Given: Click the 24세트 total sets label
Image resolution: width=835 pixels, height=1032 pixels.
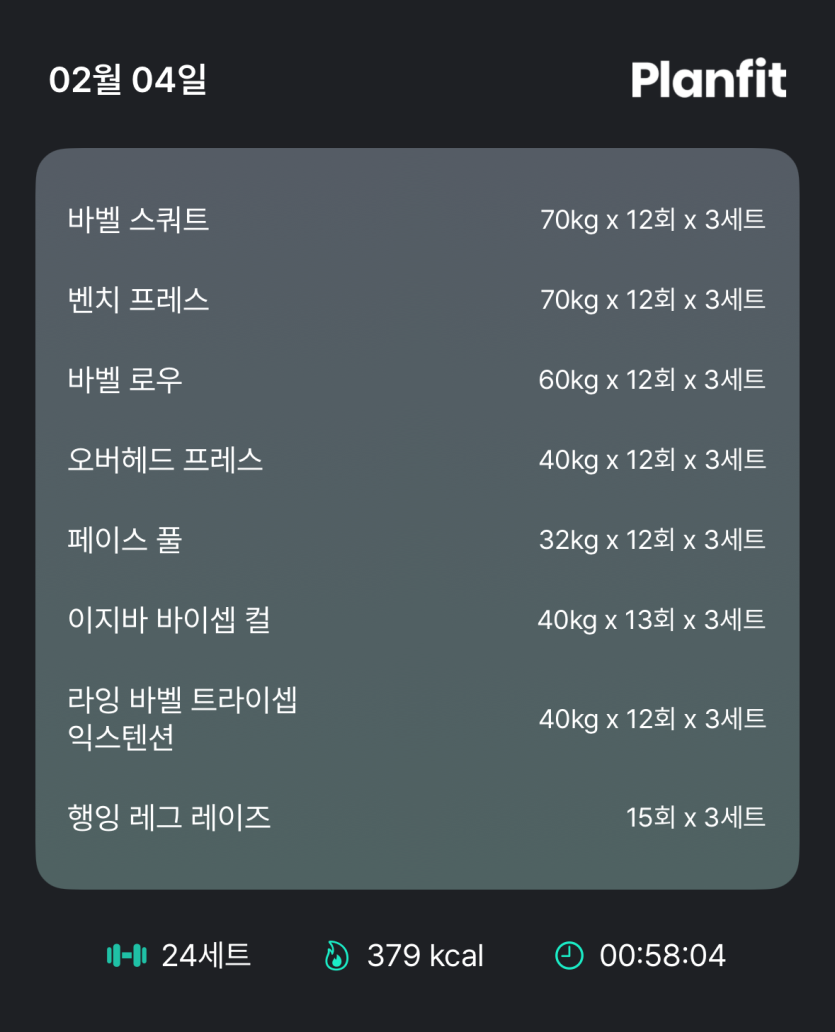Looking at the screenshot, I should click(x=206, y=956).
